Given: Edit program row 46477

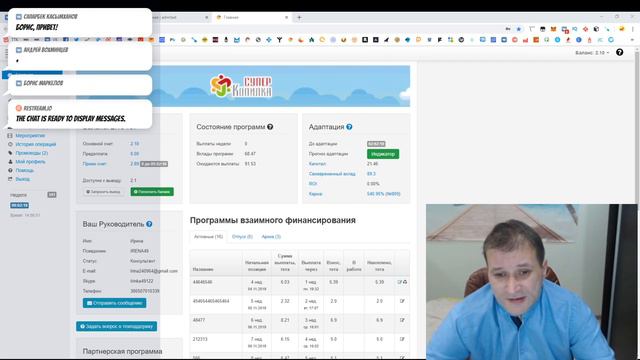Looking at the screenshot, I should click(x=402, y=320).
